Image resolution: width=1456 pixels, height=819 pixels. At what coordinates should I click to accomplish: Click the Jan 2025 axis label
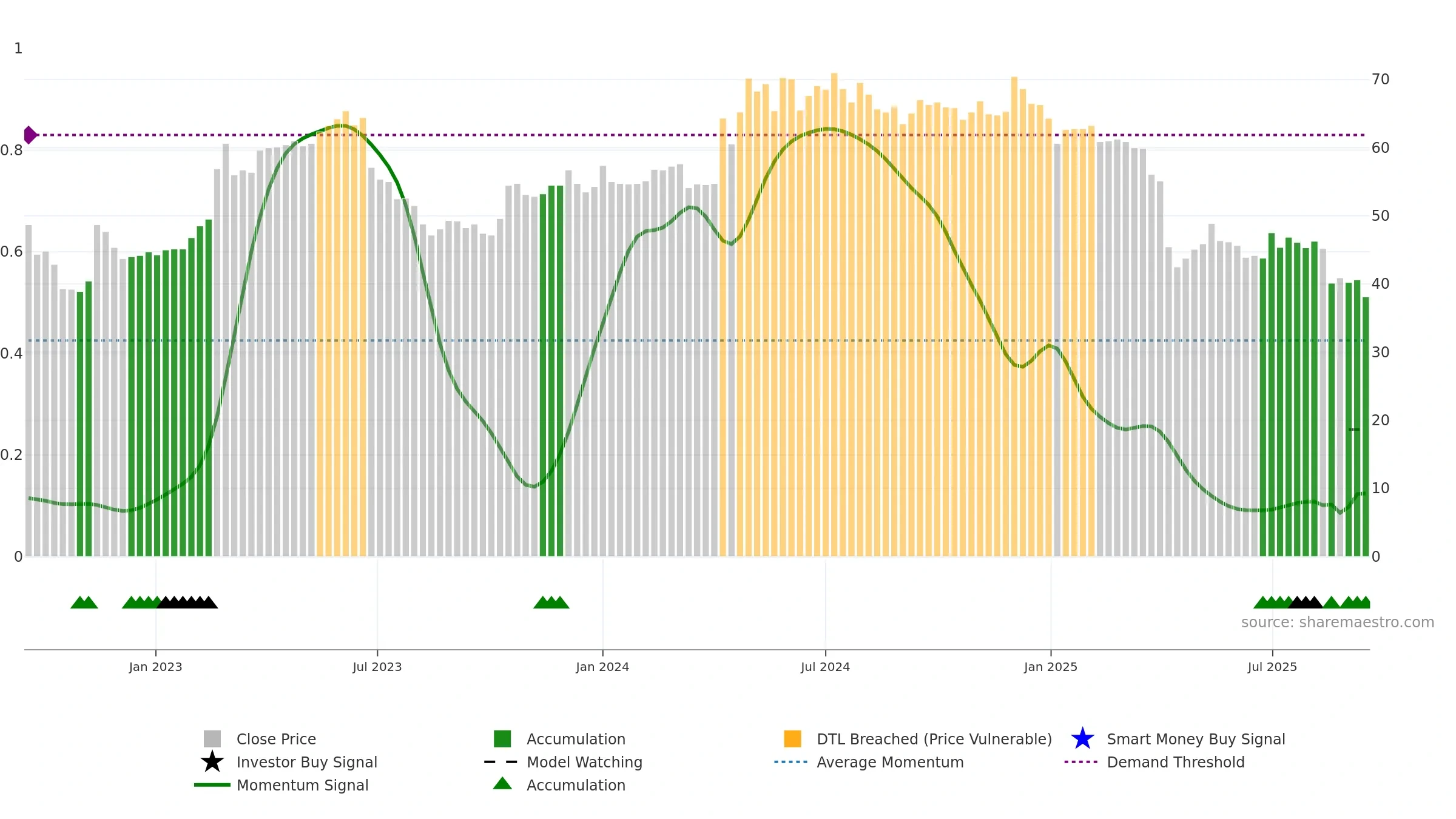pos(1051,667)
